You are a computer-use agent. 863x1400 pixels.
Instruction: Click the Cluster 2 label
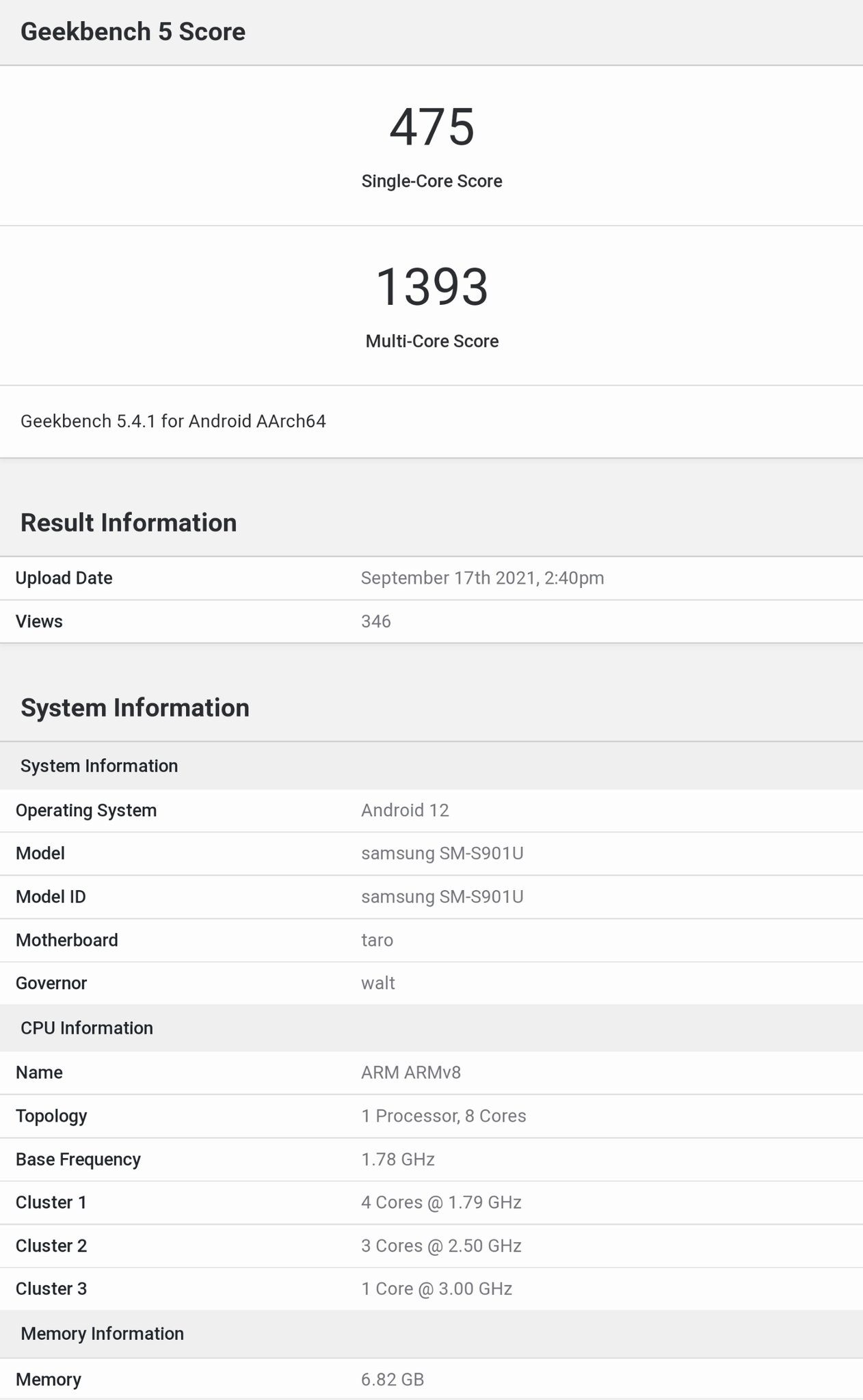click(51, 1246)
